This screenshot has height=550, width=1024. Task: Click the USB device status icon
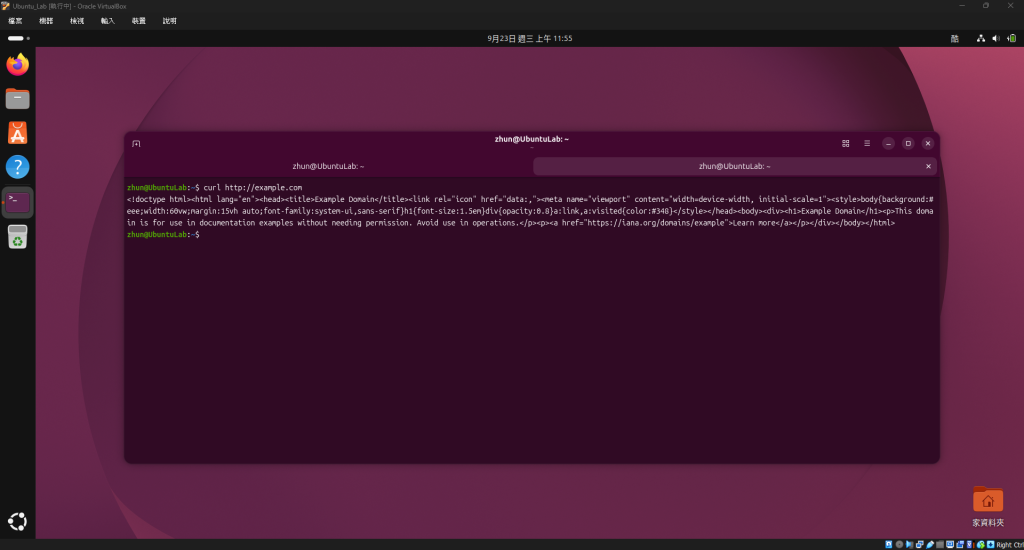930,544
